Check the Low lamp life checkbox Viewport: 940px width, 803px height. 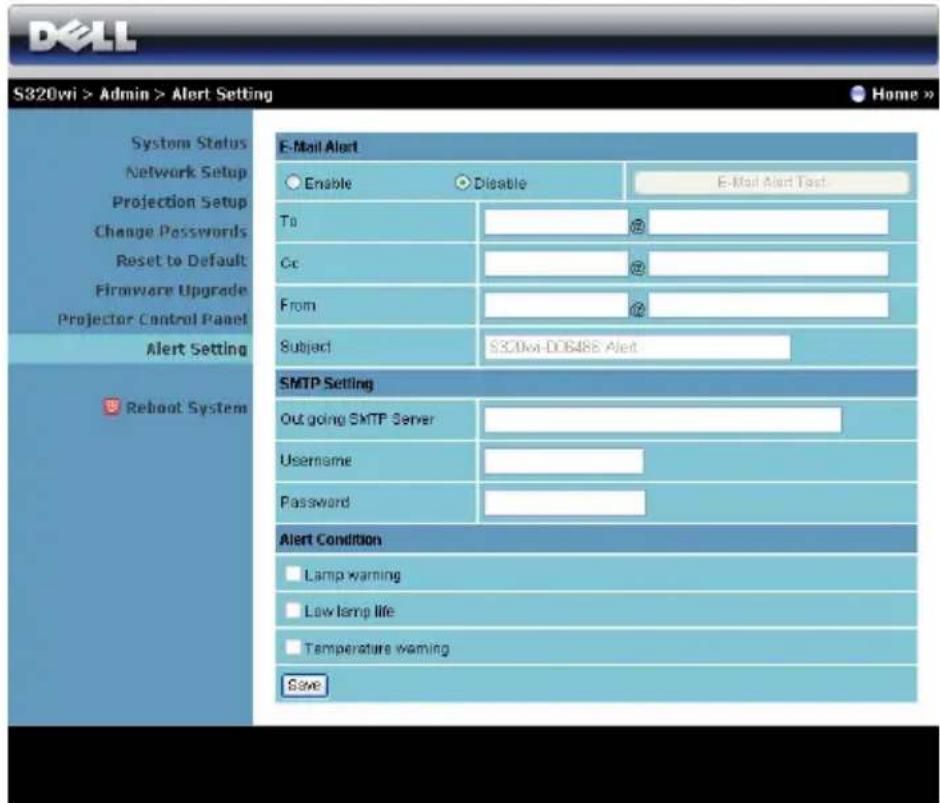click(293, 610)
